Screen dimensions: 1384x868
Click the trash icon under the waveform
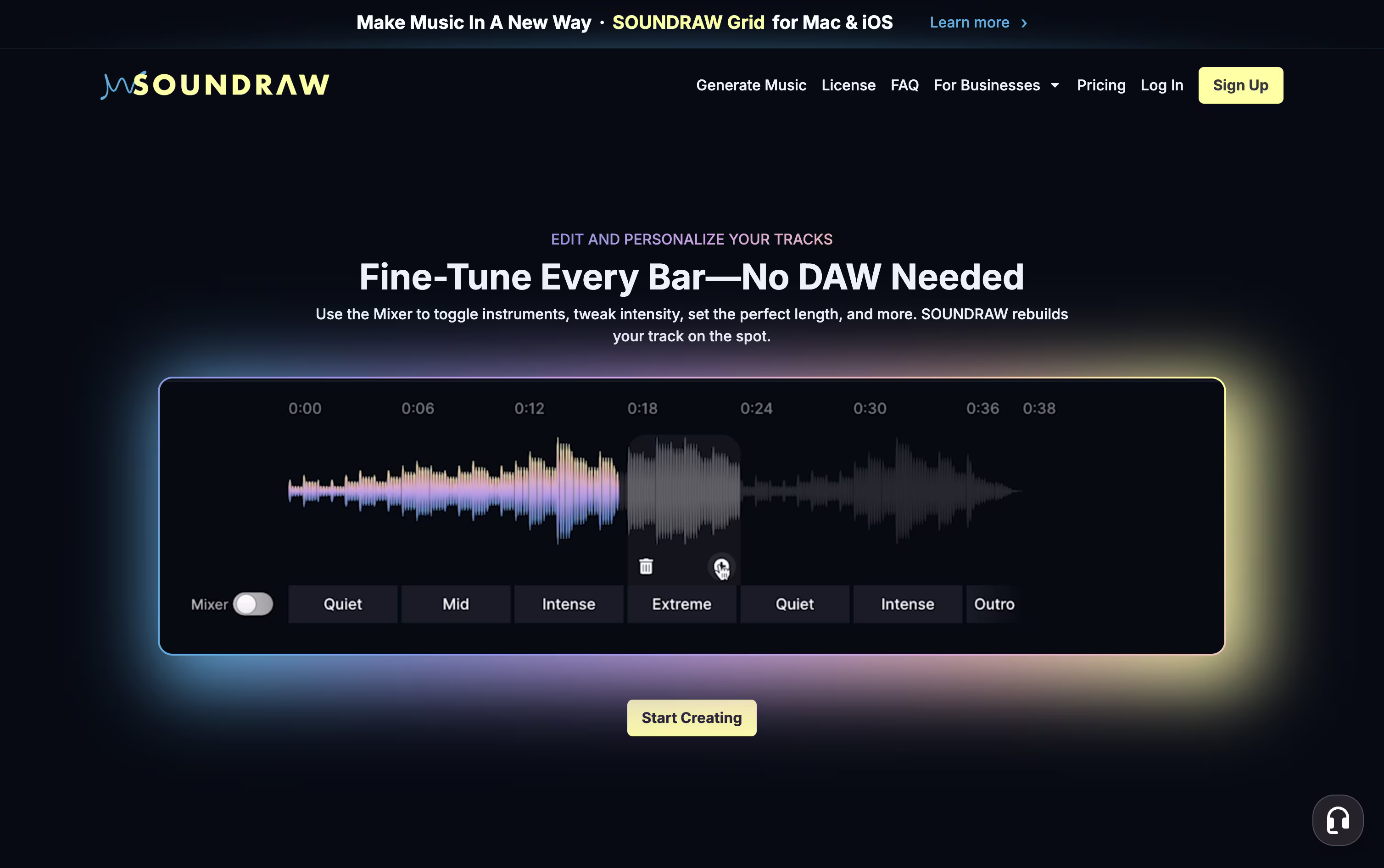click(646, 567)
